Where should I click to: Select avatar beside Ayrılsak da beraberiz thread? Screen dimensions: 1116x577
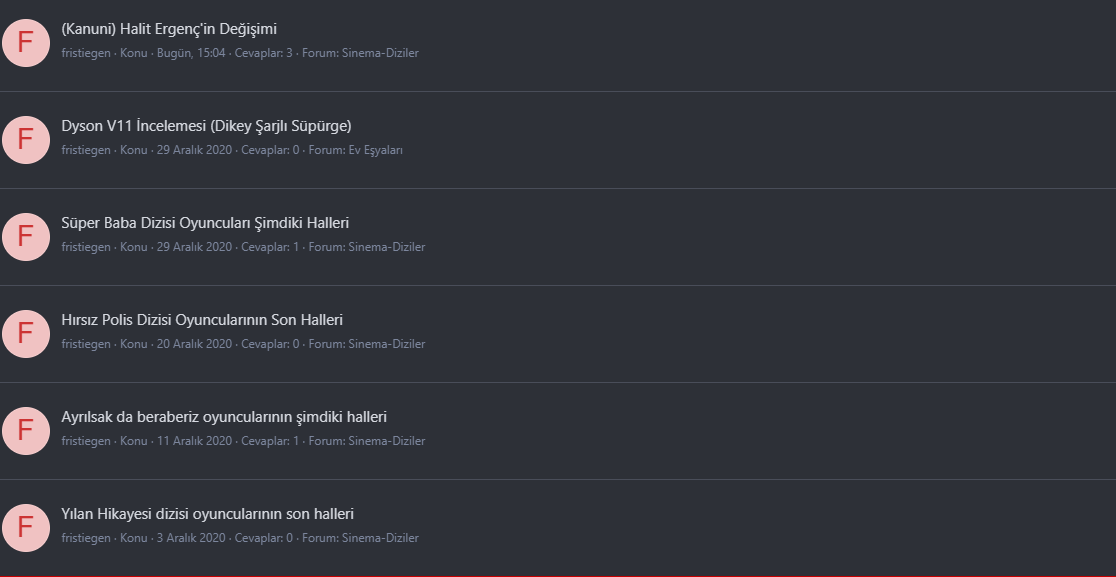(26, 431)
